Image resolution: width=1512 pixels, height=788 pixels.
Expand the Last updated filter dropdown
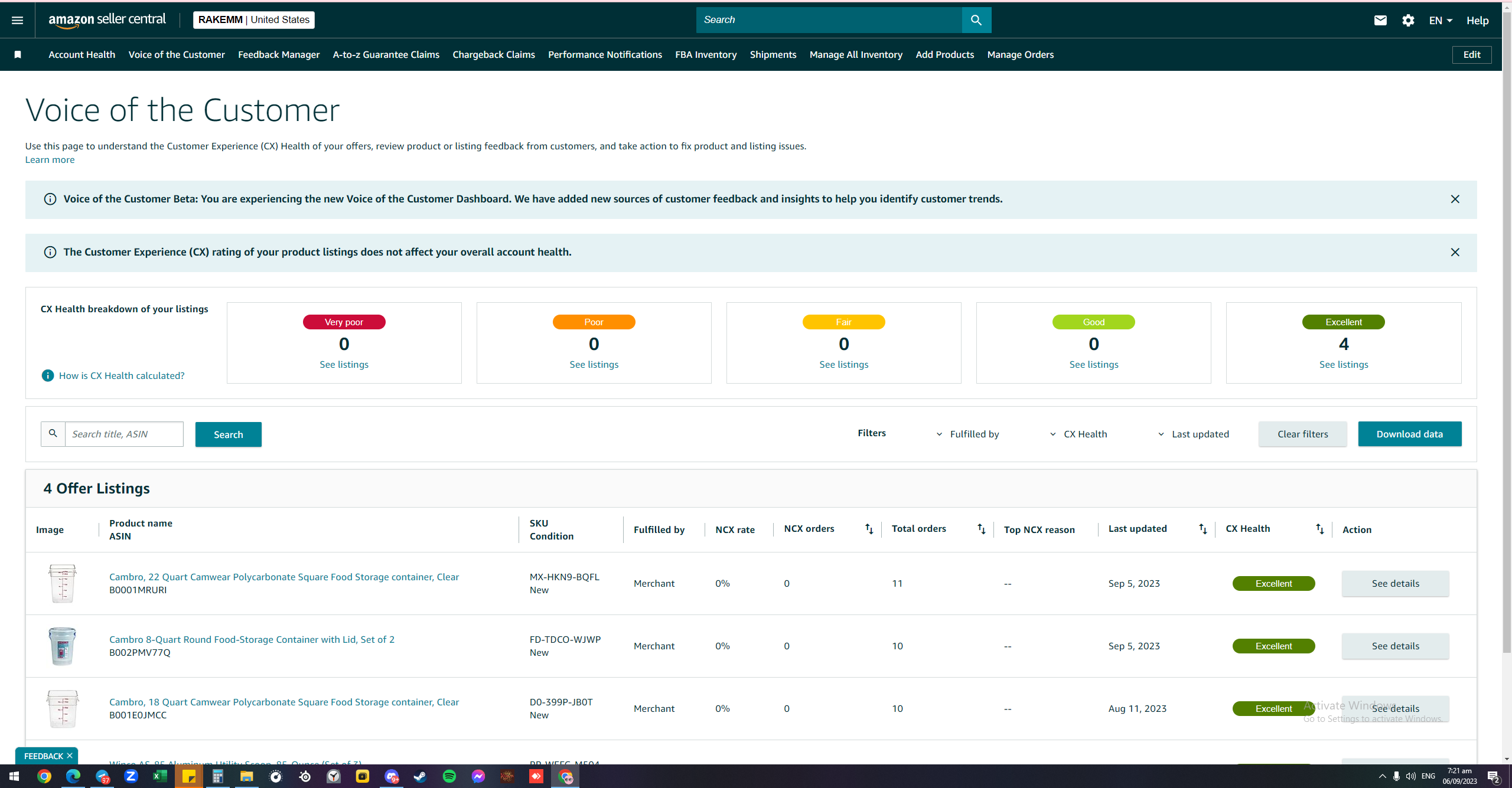(x=1193, y=434)
